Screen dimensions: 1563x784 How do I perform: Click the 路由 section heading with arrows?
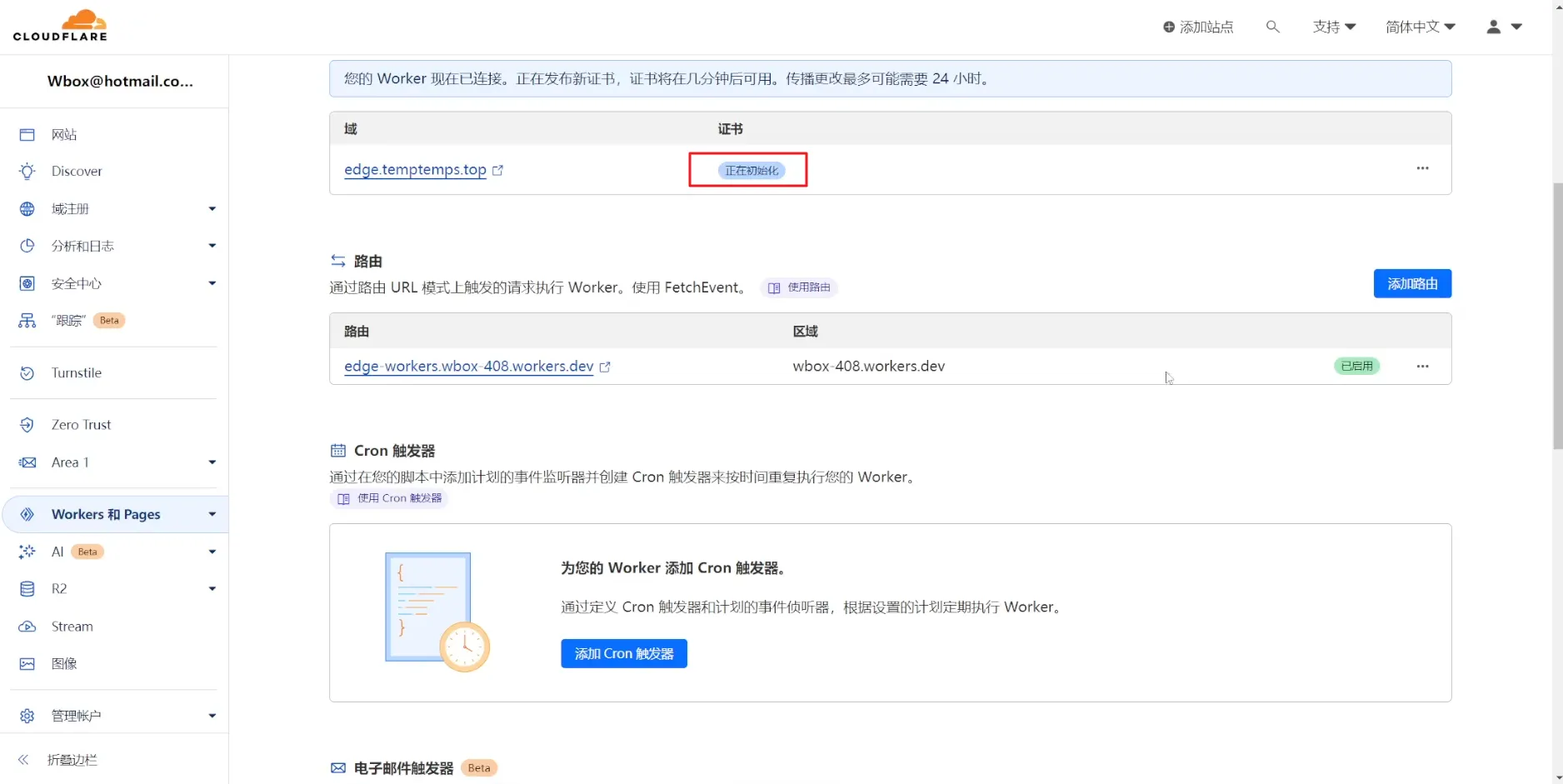pyautogui.click(x=357, y=262)
